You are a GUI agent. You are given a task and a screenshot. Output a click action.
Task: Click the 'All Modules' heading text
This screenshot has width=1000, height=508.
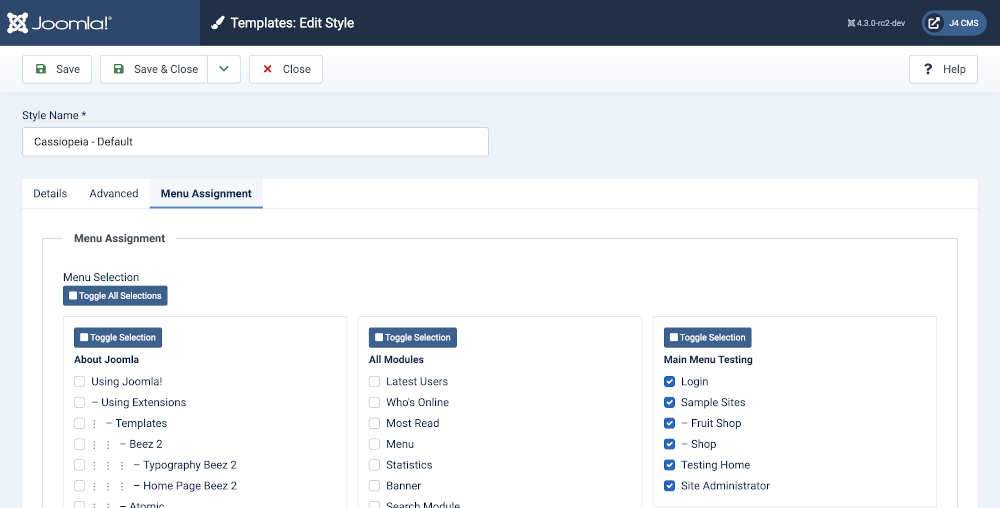(396, 359)
